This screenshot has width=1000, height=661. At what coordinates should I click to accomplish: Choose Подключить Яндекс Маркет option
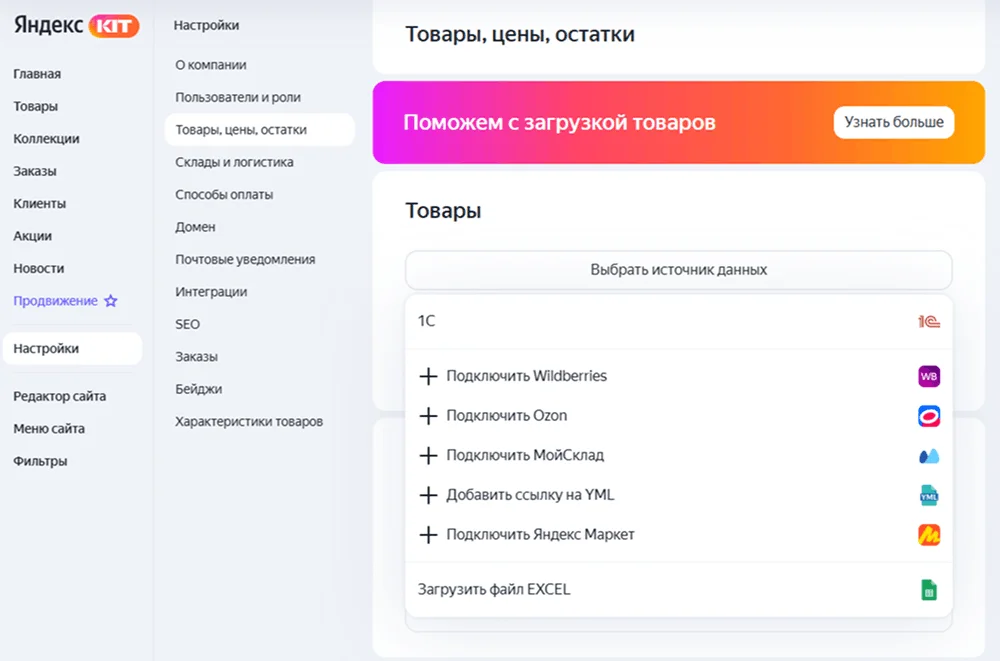679,535
